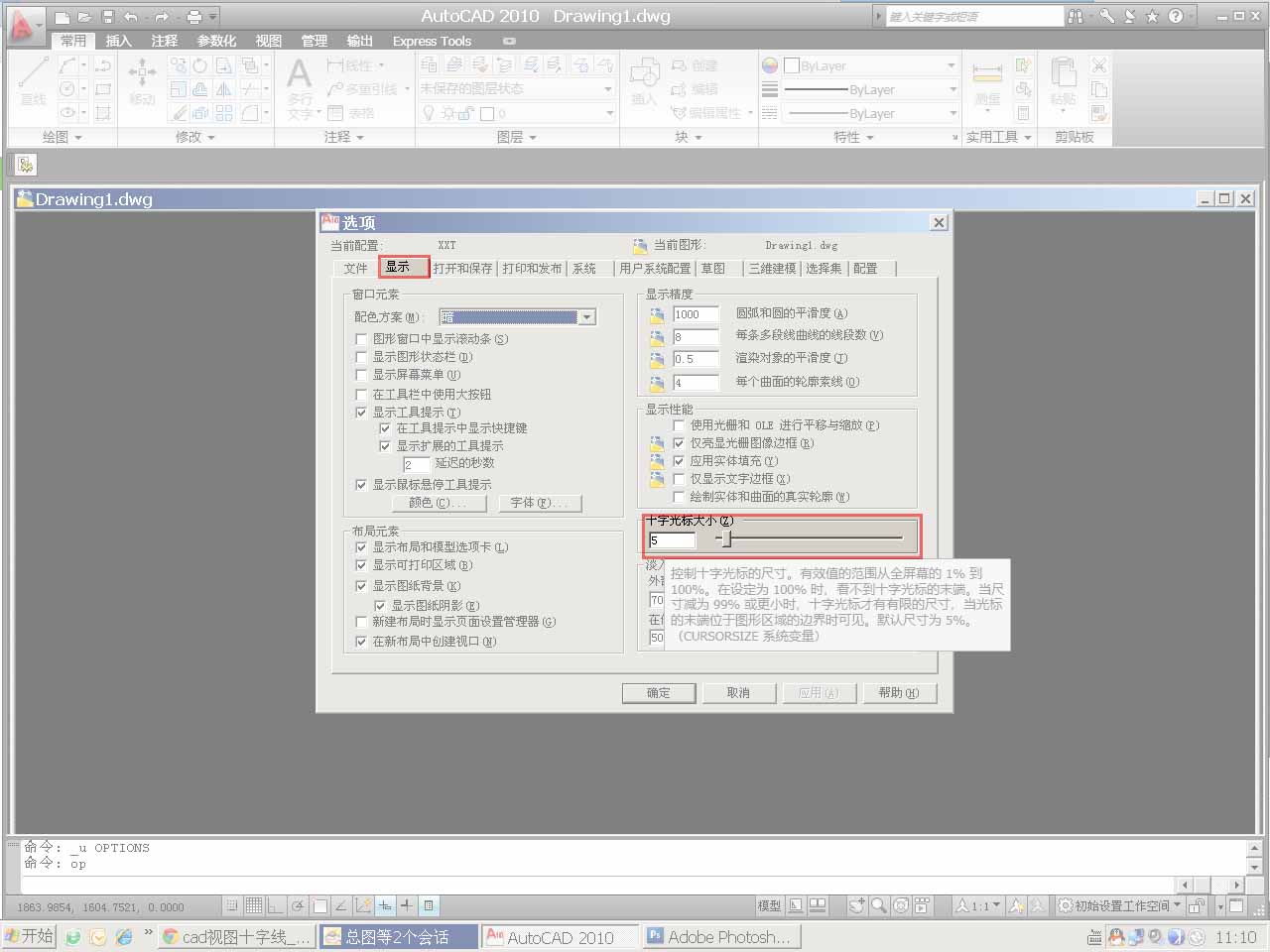Image resolution: width=1270 pixels, height=952 pixels.
Task: Toggle 显示鼠标悬停工具提示 checkbox
Action: 362,484
